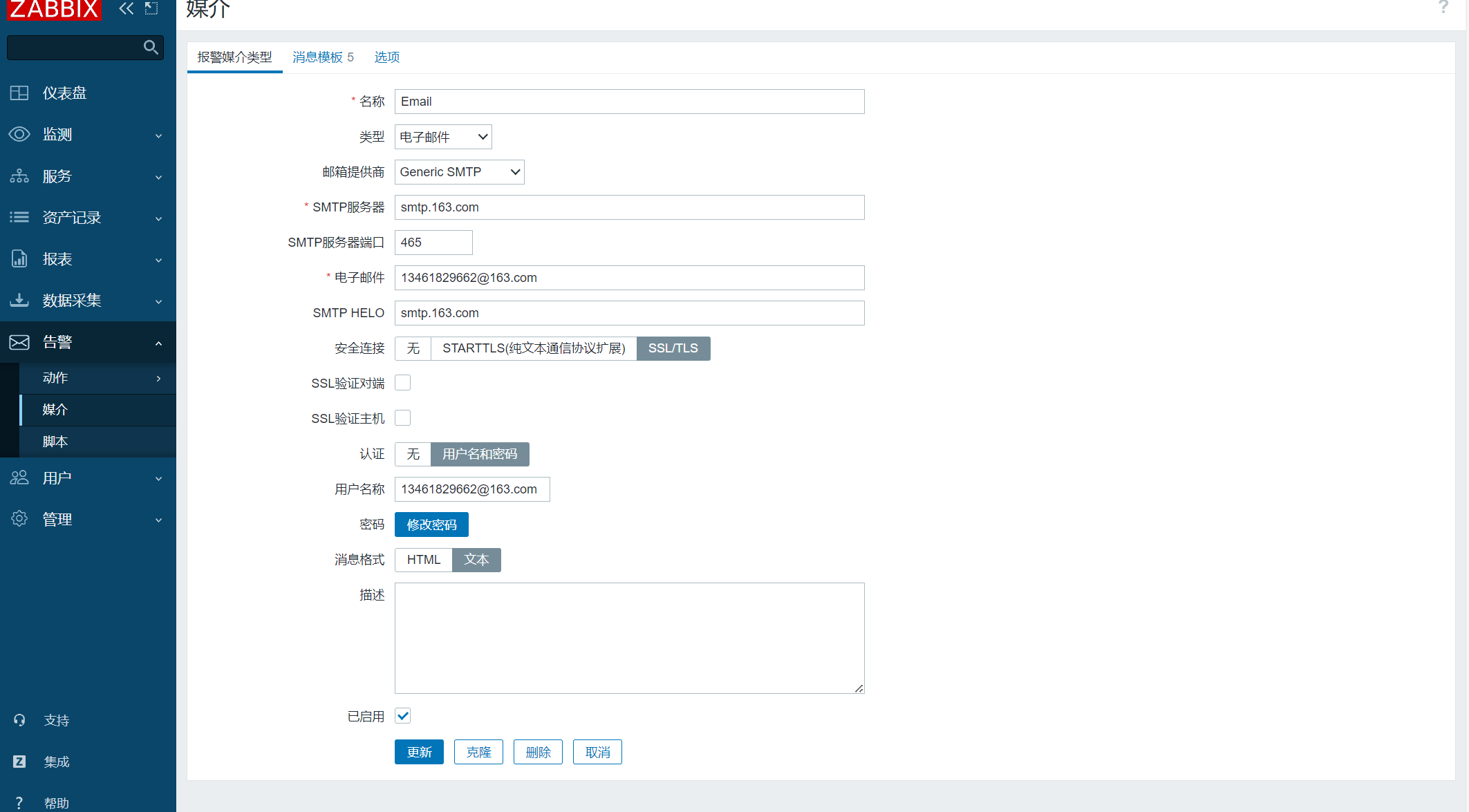This screenshot has width=1469, height=812.
Task: Click the monitoring eye icon
Action: (x=19, y=134)
